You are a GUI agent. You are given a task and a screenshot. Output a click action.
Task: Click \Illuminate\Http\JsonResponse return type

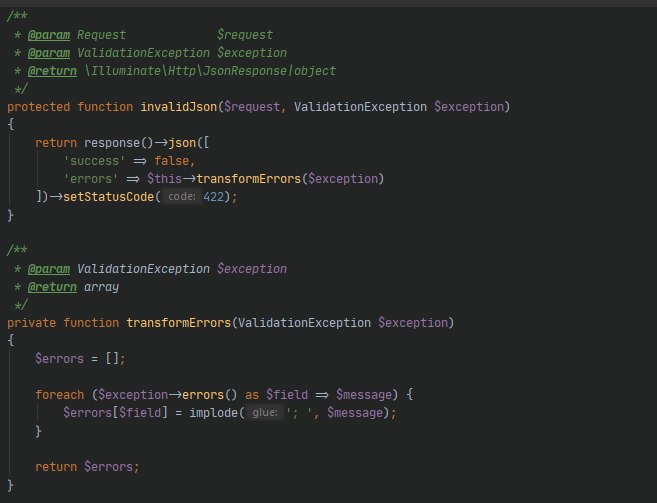click(186, 71)
